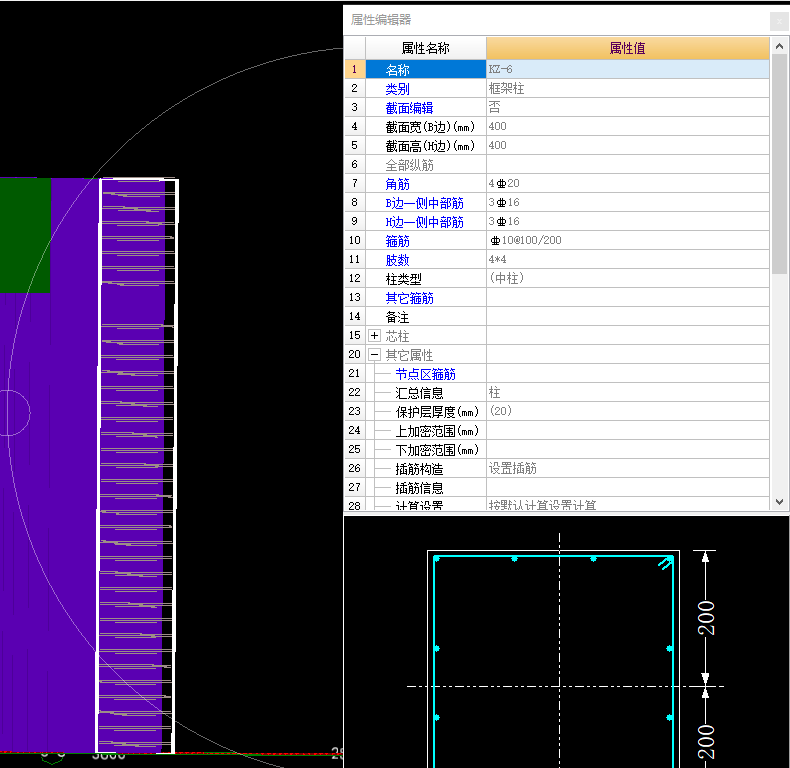
Task: Click the 全部纵筋 value cell
Action: click(x=627, y=164)
